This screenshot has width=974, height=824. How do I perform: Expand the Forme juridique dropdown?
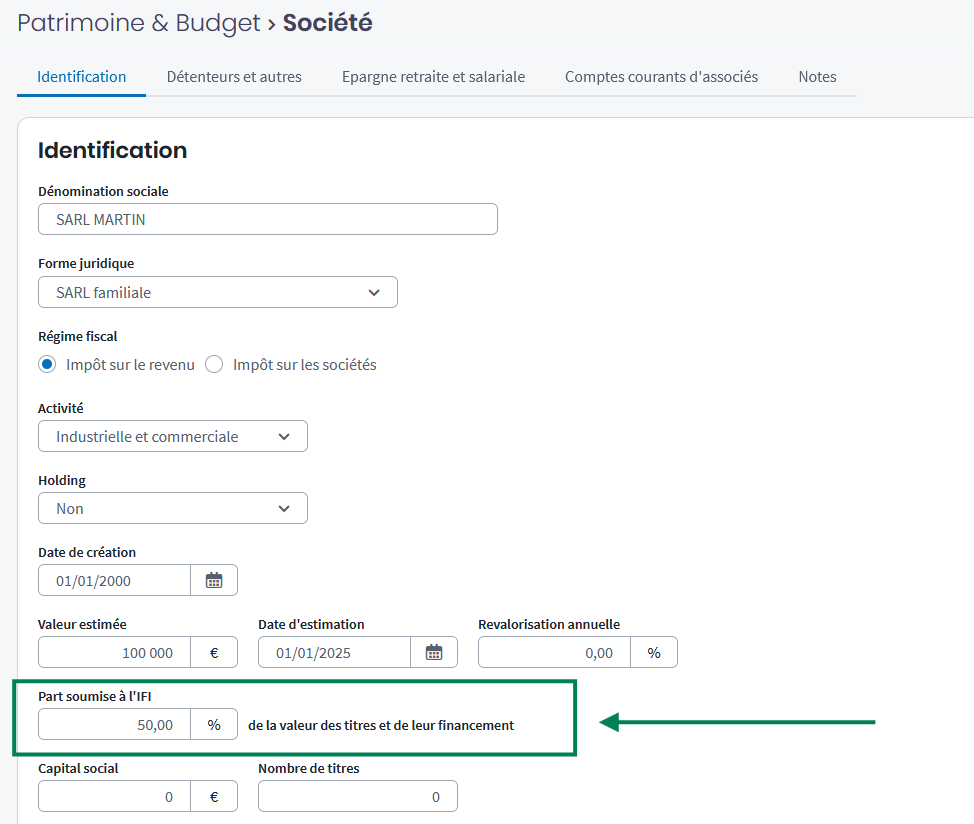click(218, 292)
